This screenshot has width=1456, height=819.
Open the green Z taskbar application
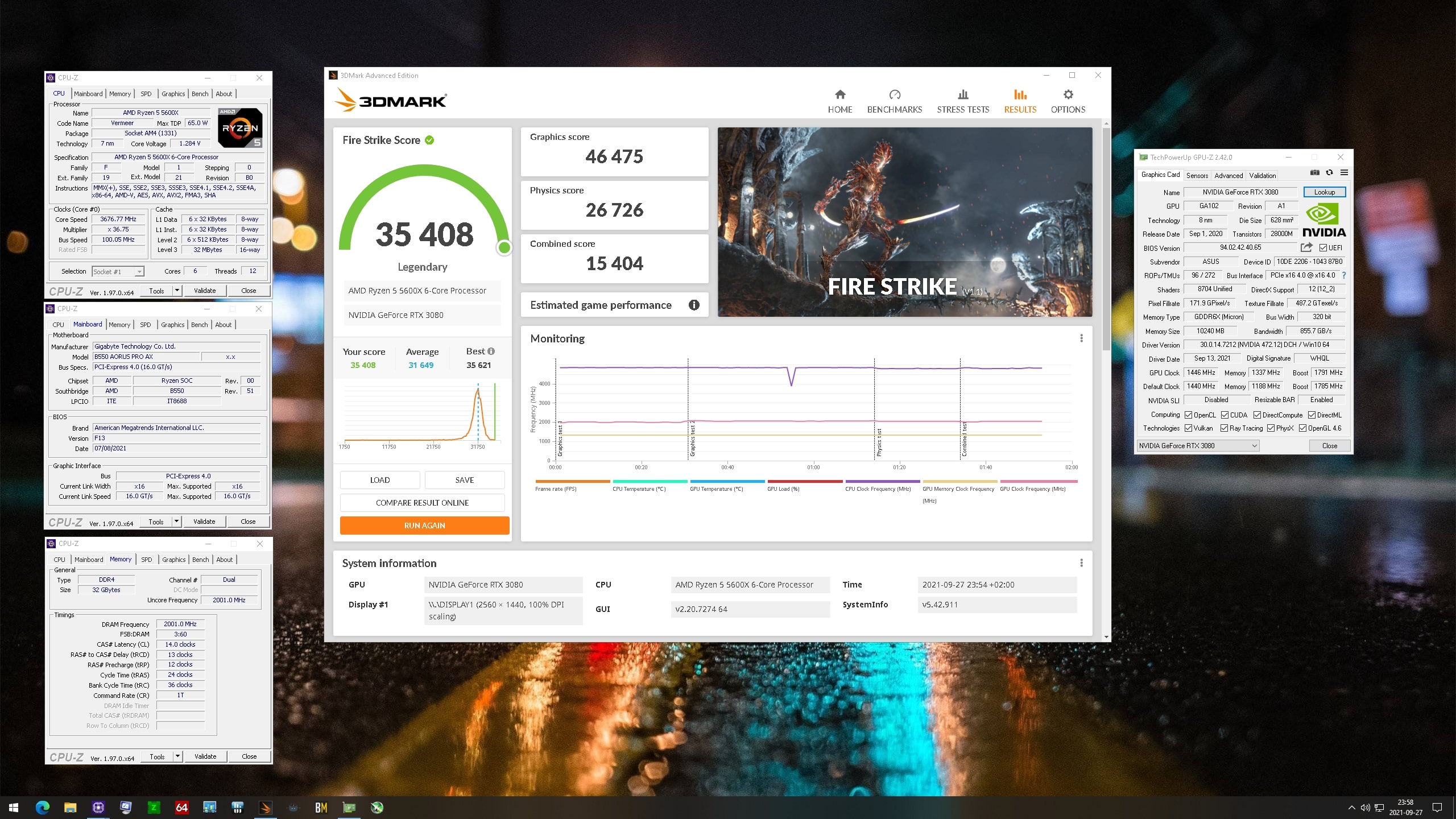tap(154, 807)
